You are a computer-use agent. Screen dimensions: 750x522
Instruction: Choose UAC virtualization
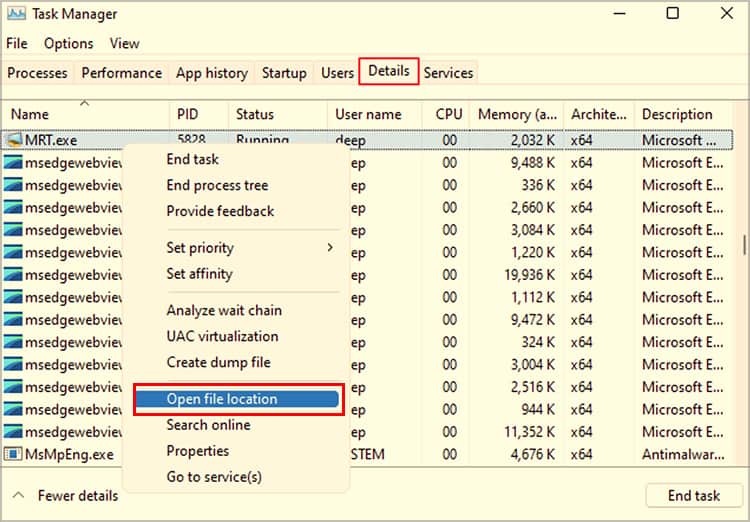coord(222,336)
